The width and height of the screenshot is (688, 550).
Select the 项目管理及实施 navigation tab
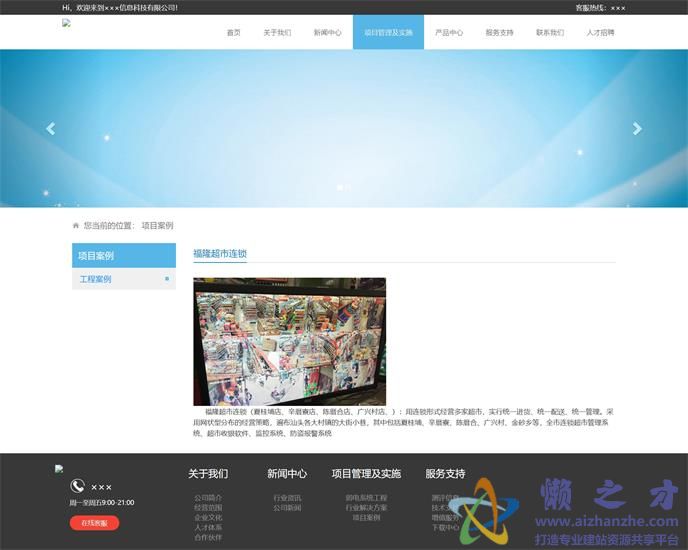tap(388, 33)
